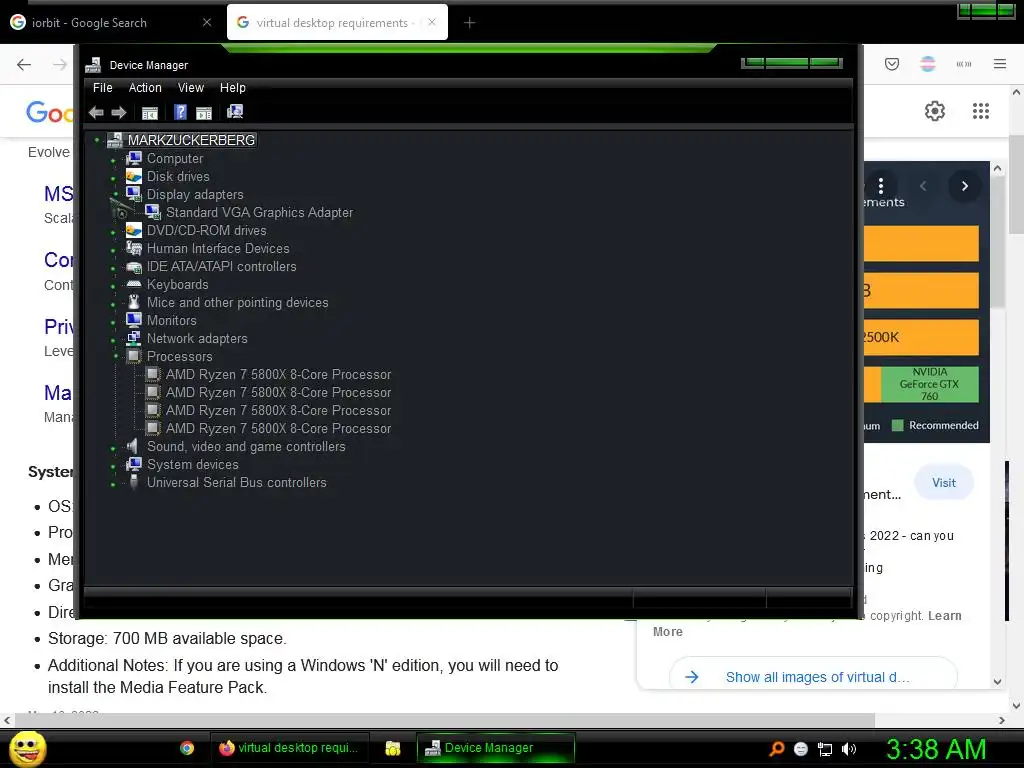Click the Scan for hardware changes icon

click(235, 112)
